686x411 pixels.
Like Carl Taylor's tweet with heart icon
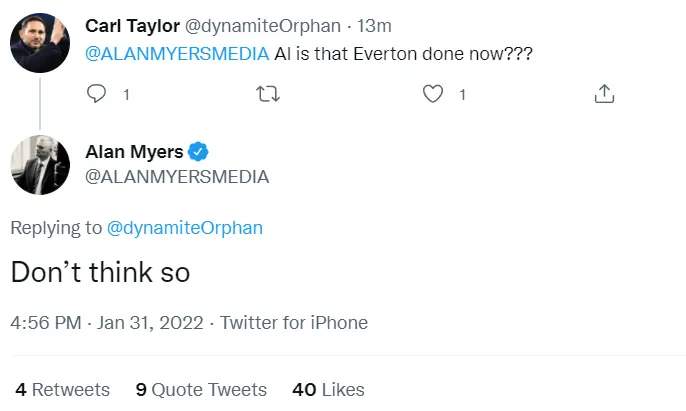[433, 94]
